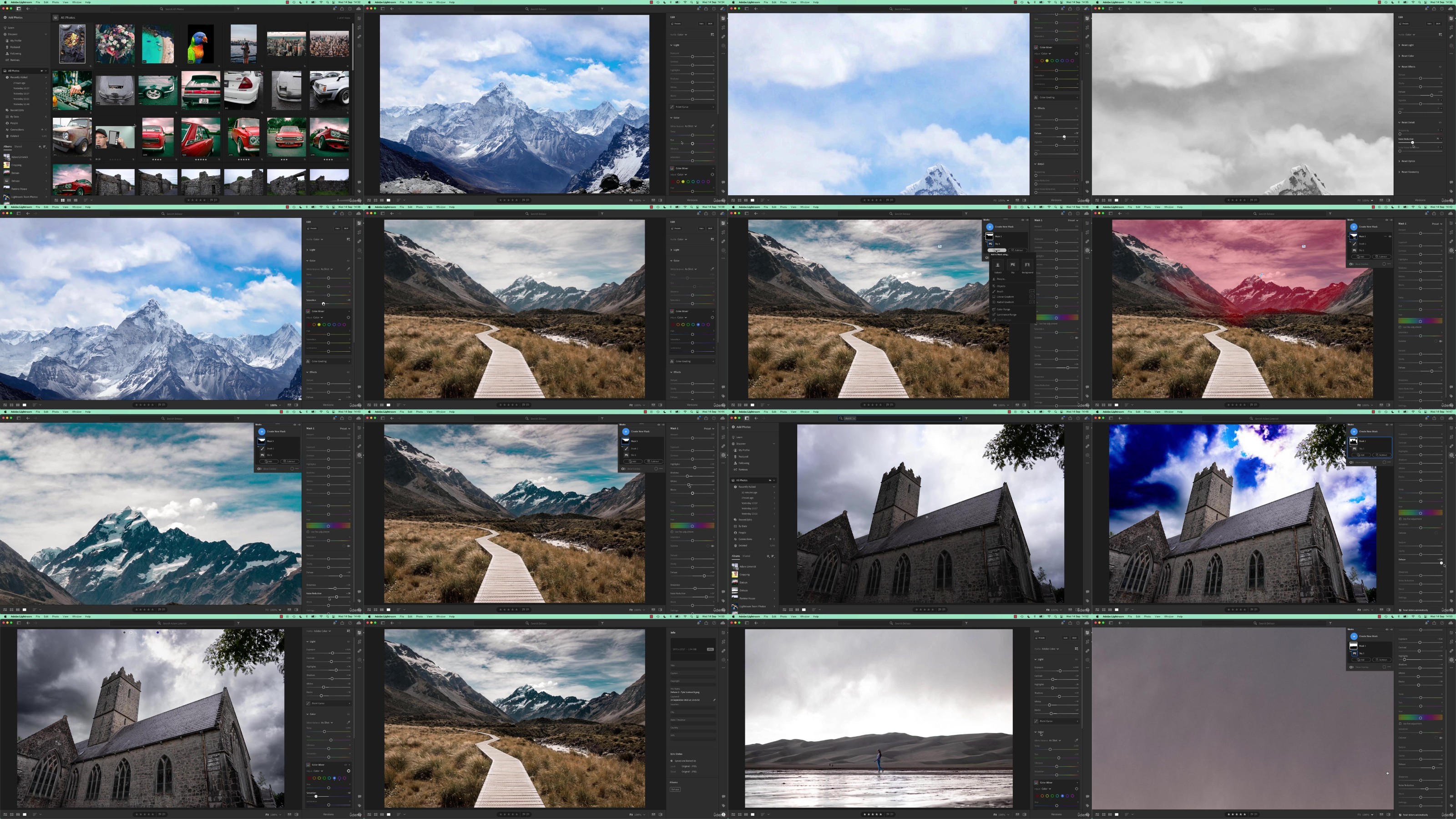Enable Use fine adjustment in blue church sky window
The height and width of the screenshot is (819, 1456).
[1400, 519]
